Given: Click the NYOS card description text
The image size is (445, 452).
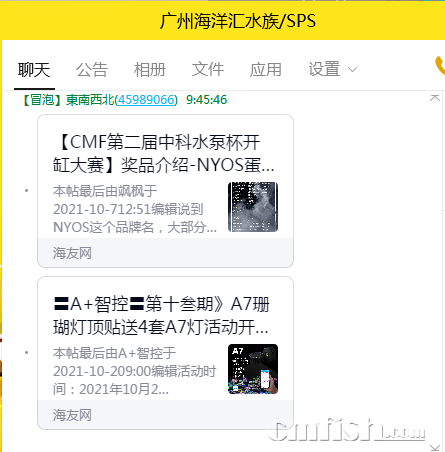Looking at the screenshot, I should click(x=135, y=209).
